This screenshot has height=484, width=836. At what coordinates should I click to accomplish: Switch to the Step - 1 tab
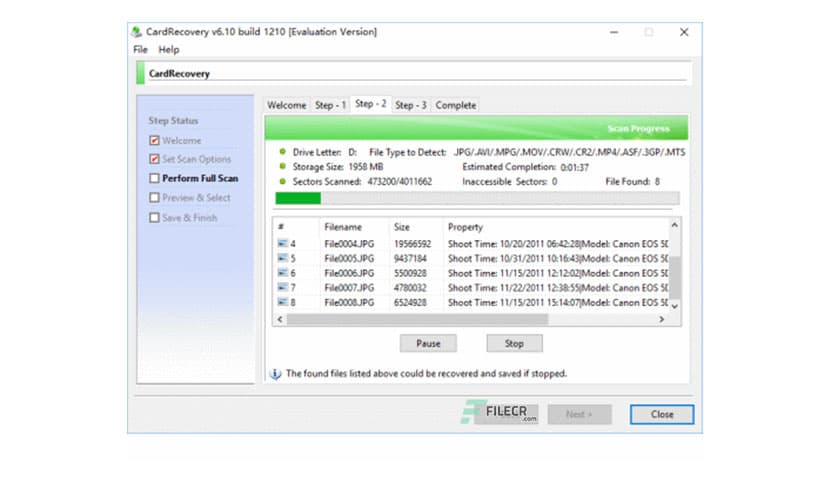click(x=330, y=105)
